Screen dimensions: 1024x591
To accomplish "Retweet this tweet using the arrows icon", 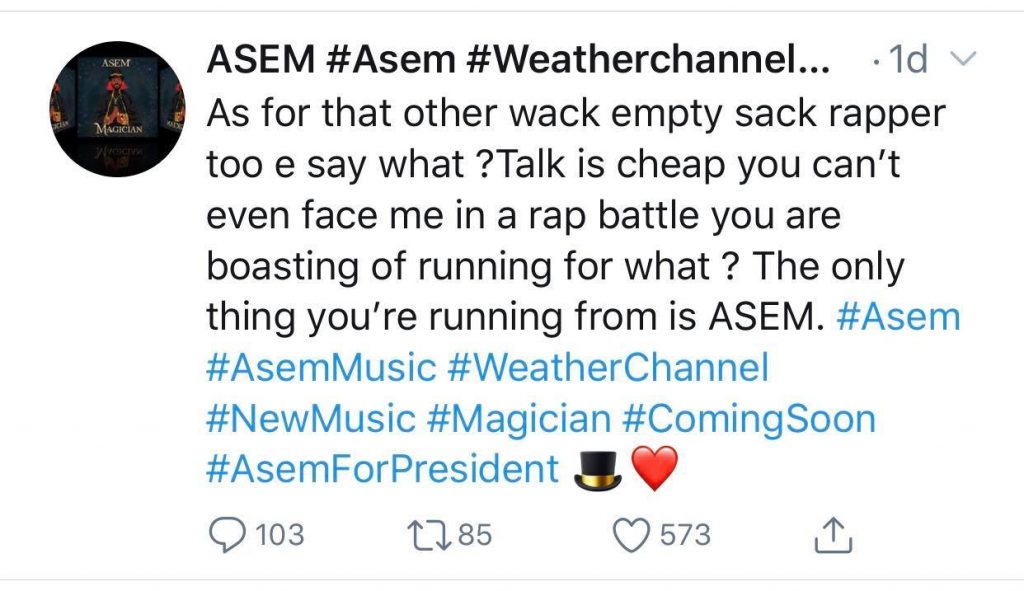I will pos(431,535).
